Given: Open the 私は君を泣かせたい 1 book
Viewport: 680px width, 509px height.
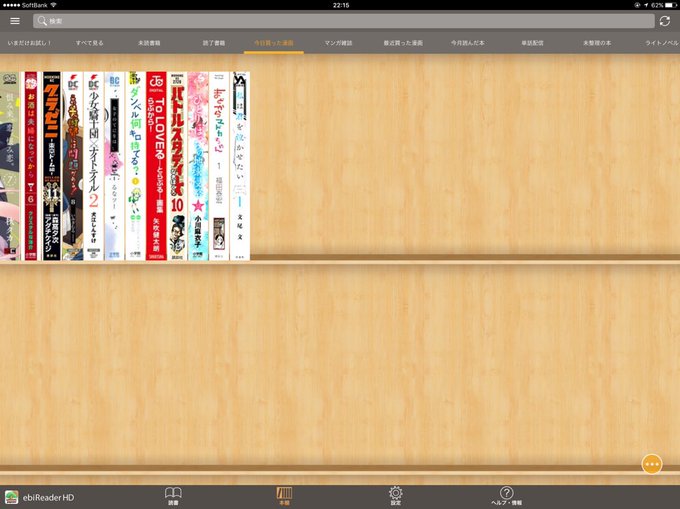Looking at the screenshot, I should click(x=240, y=166).
